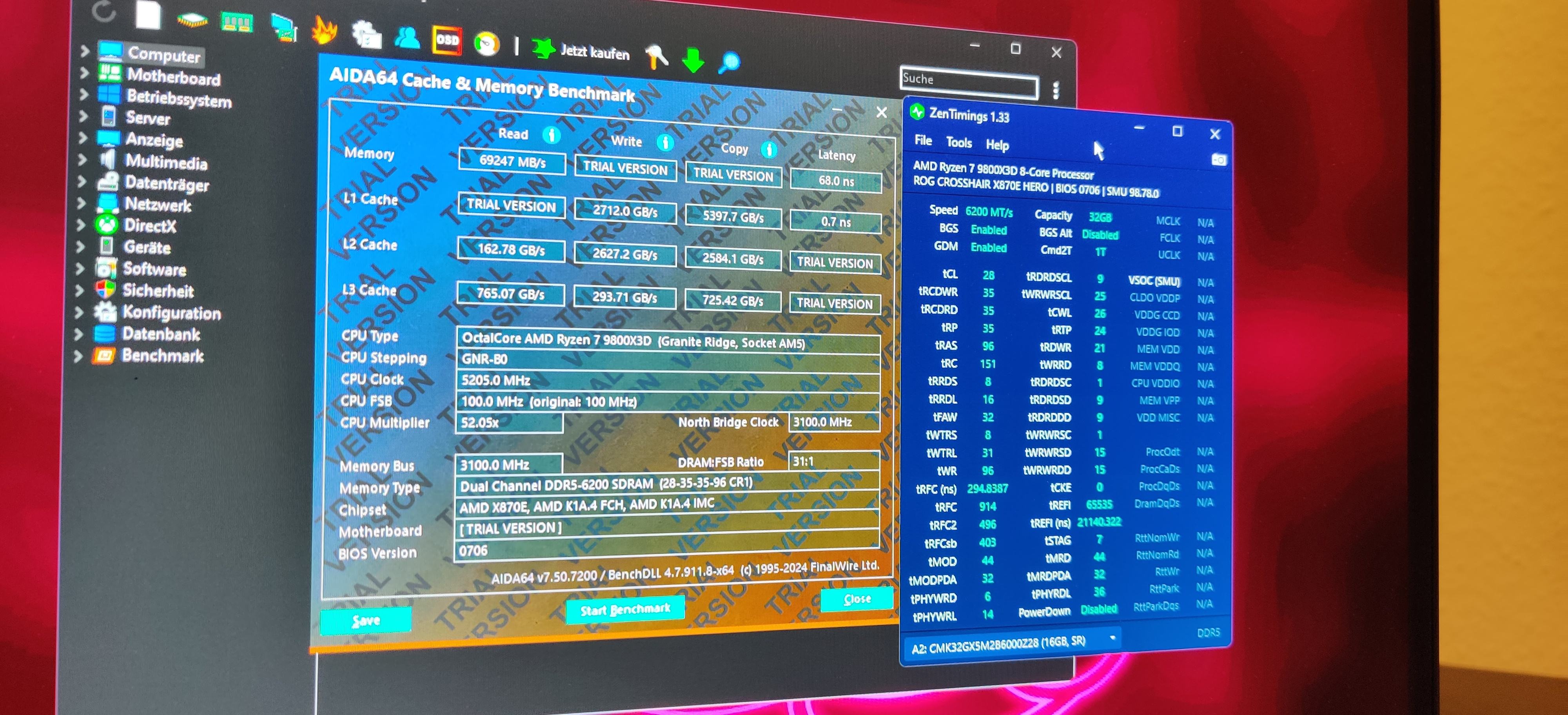Viewport: 1568px width, 715px height.
Task: Expand the Netzwerk tree node
Action: (82, 203)
